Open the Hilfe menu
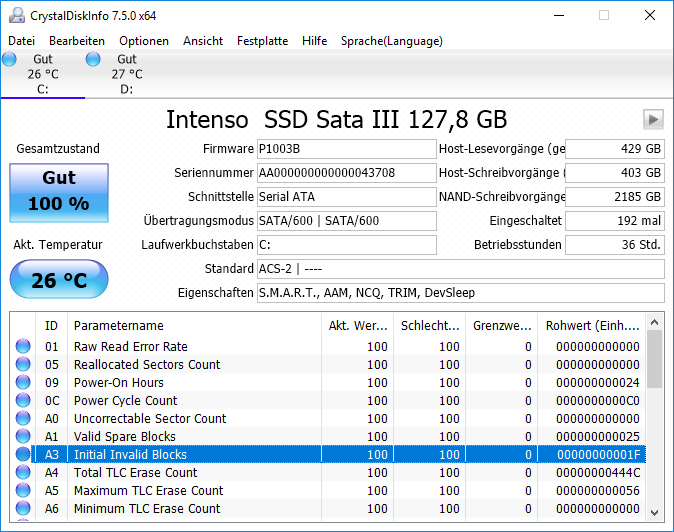 point(315,41)
